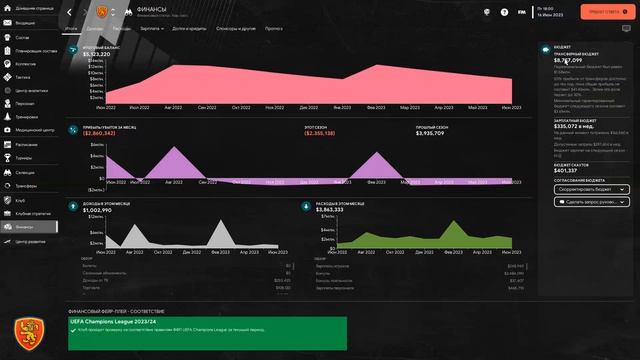Click income this month value $1,002,990
Screen dimensions: 640x360
click(97, 210)
